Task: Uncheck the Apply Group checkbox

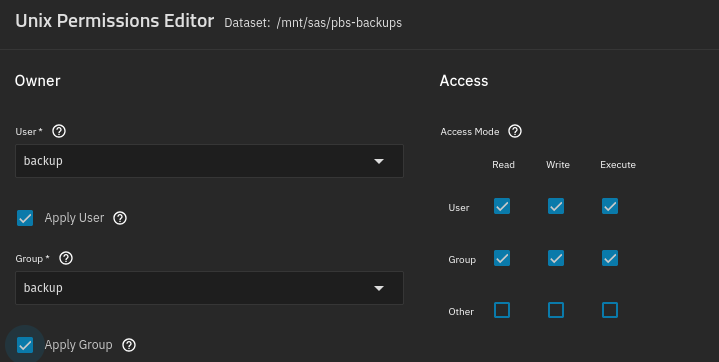Action: pyautogui.click(x=25, y=345)
